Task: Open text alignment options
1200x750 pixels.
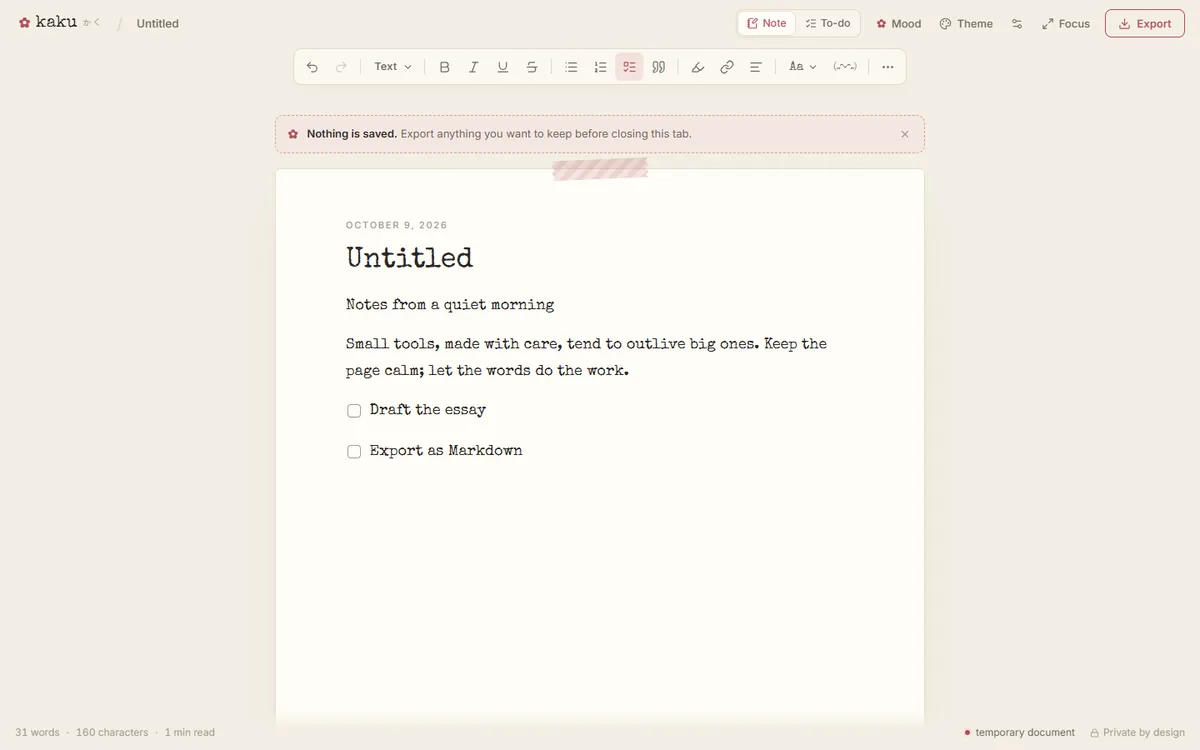Action: click(756, 67)
